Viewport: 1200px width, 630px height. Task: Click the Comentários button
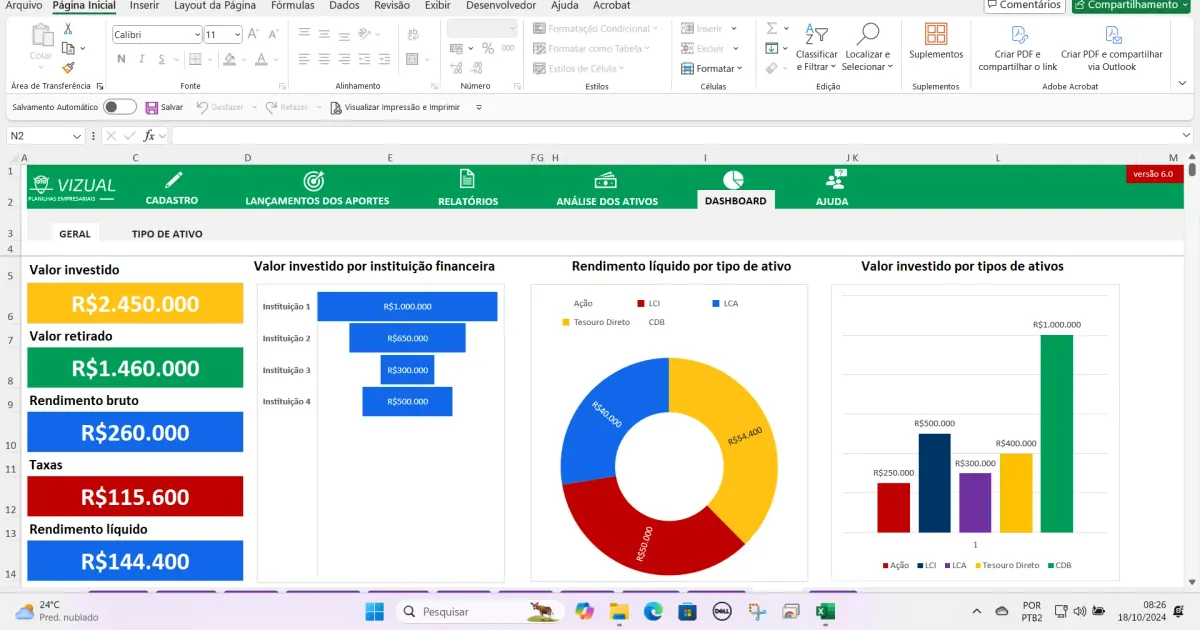1024,6
